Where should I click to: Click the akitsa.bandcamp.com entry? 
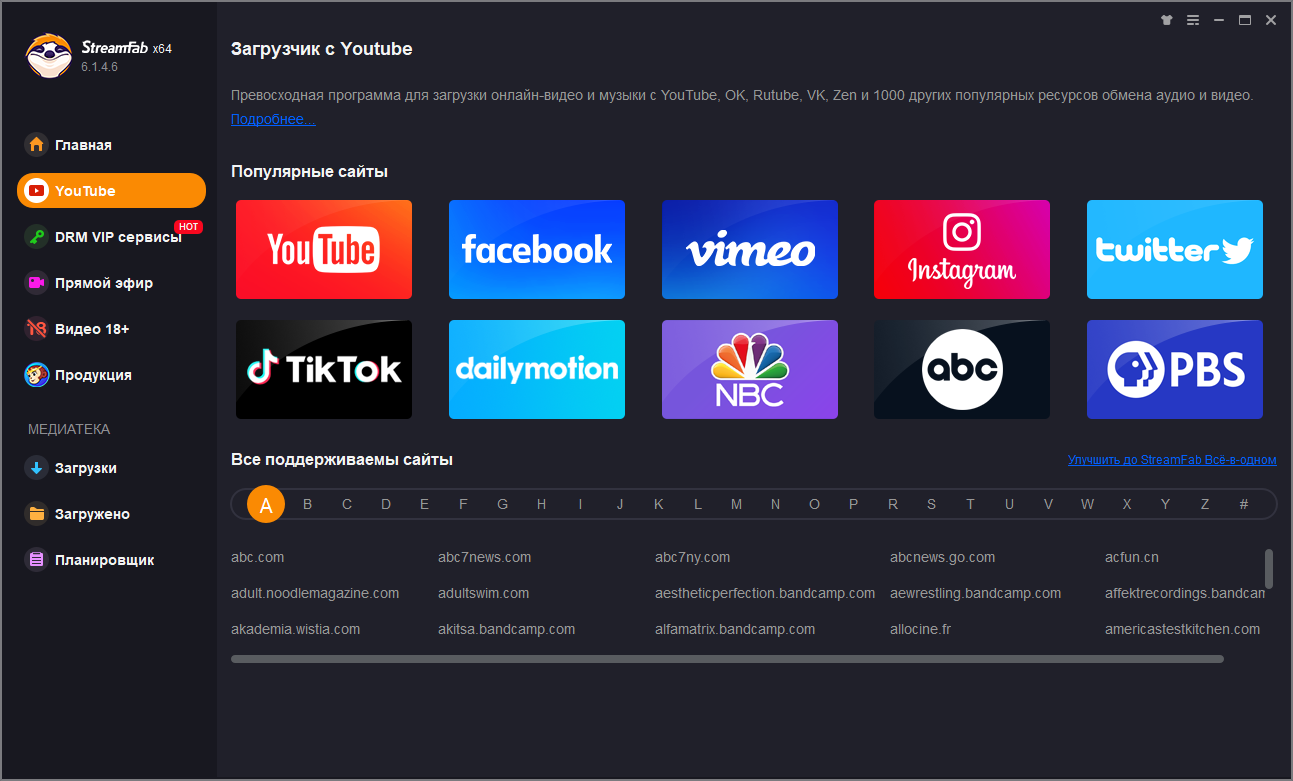(x=507, y=629)
